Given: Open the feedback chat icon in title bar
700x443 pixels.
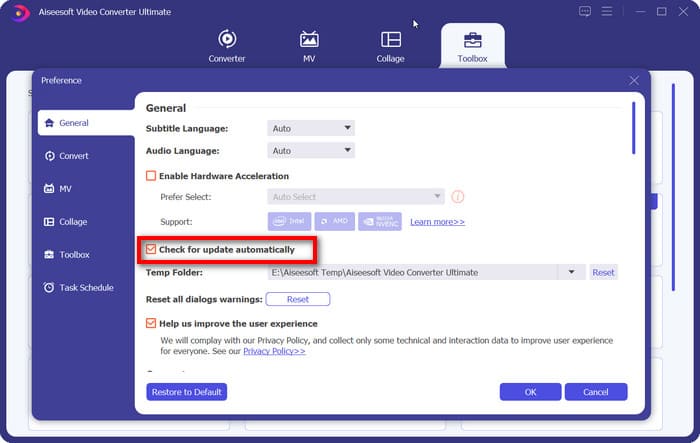Looking at the screenshot, I should (x=585, y=11).
